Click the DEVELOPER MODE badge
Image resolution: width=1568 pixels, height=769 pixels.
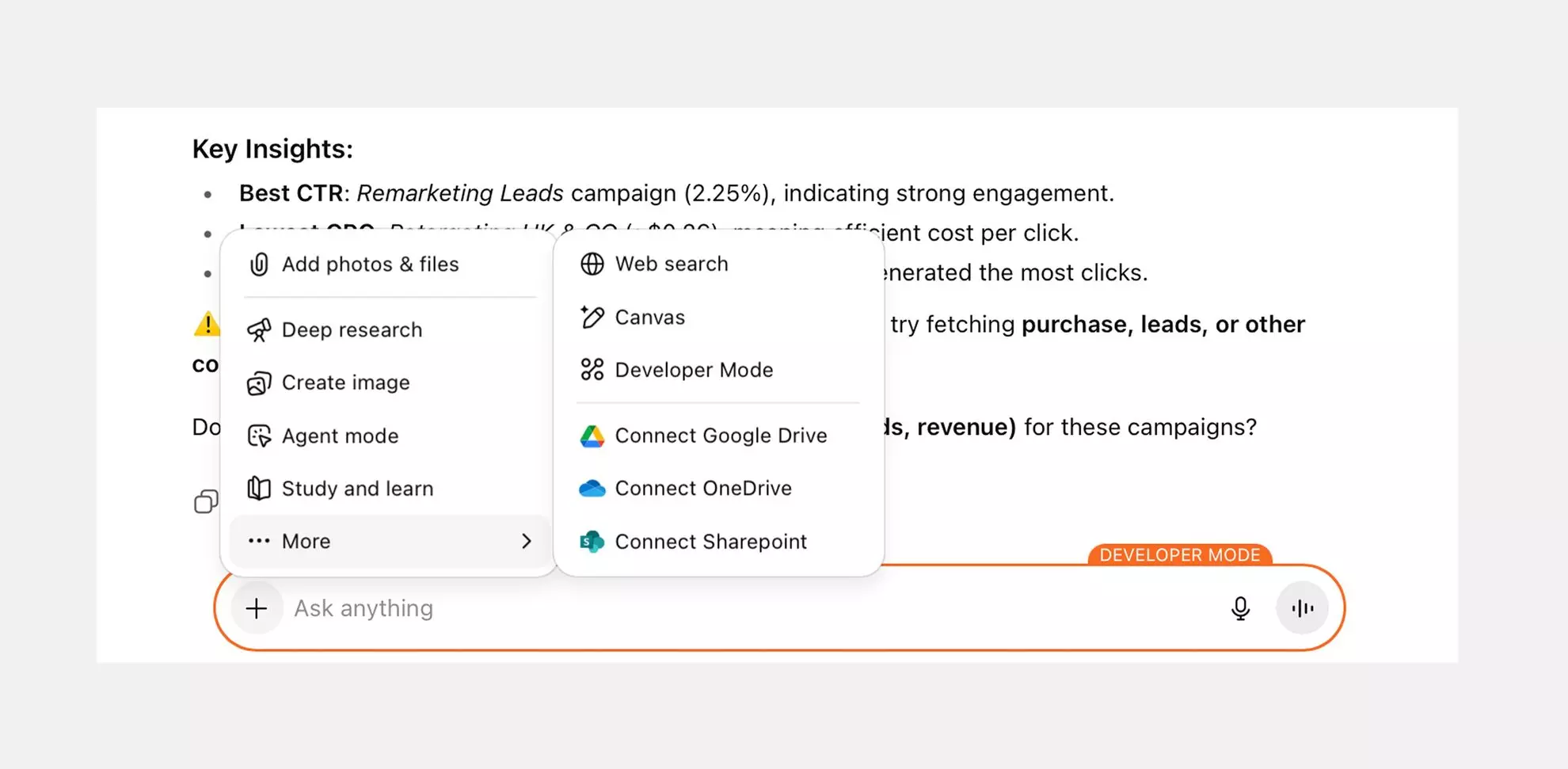(x=1179, y=554)
